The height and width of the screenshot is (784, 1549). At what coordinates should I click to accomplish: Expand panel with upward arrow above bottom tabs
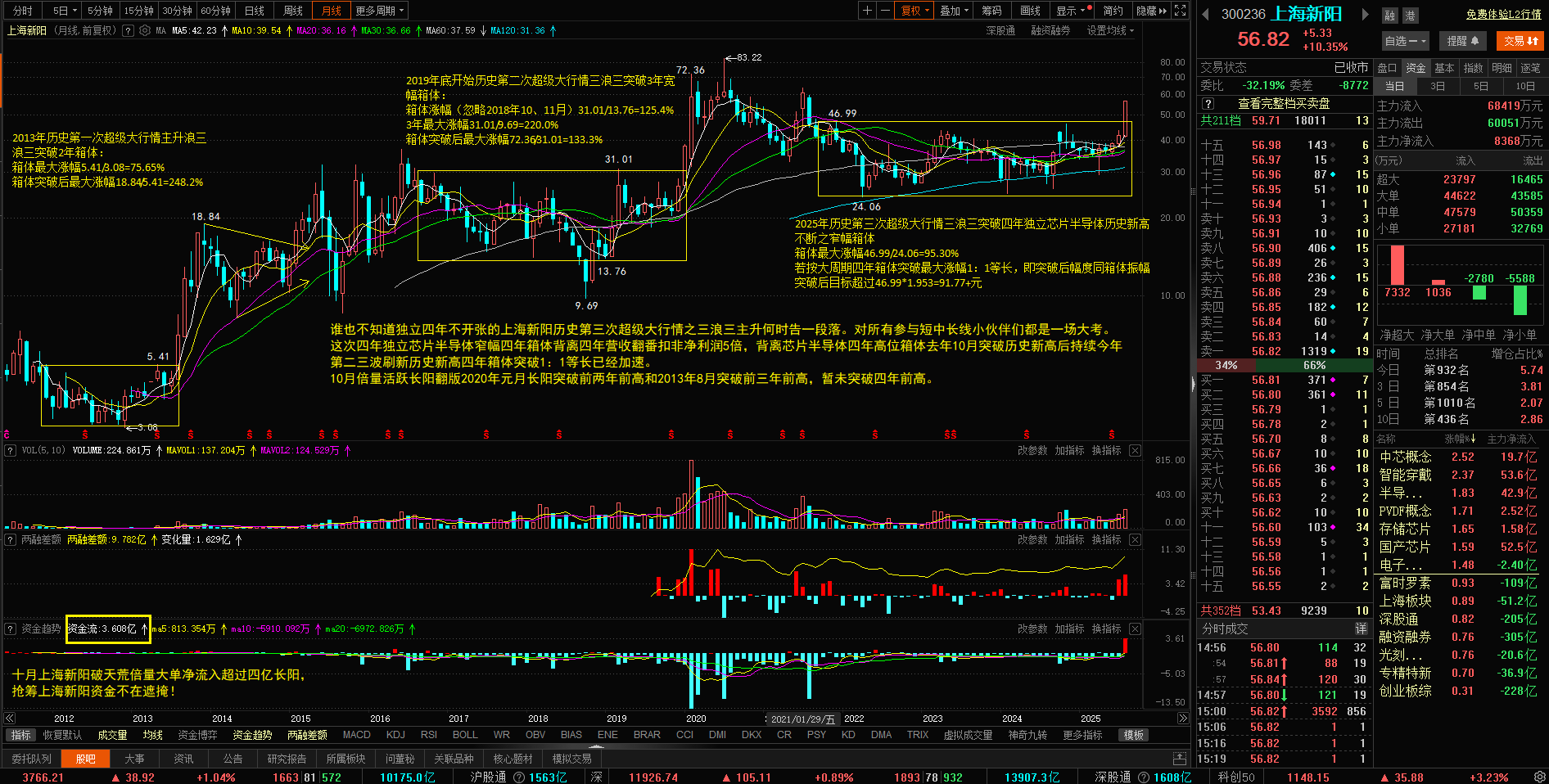pyautogui.click(x=596, y=746)
